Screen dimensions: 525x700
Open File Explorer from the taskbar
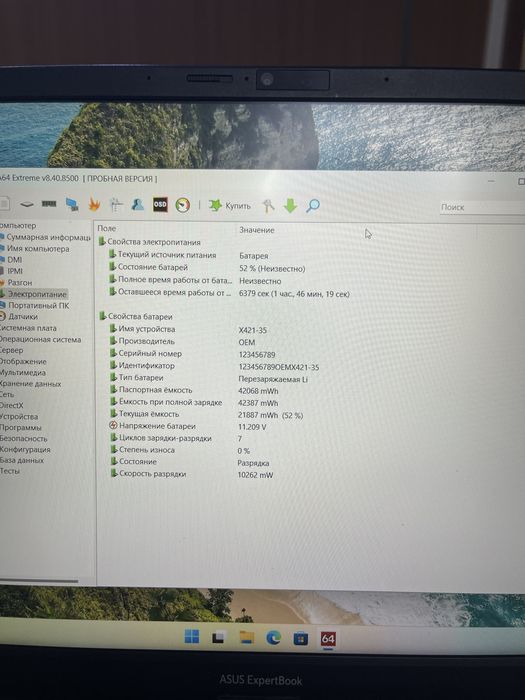(x=246, y=638)
